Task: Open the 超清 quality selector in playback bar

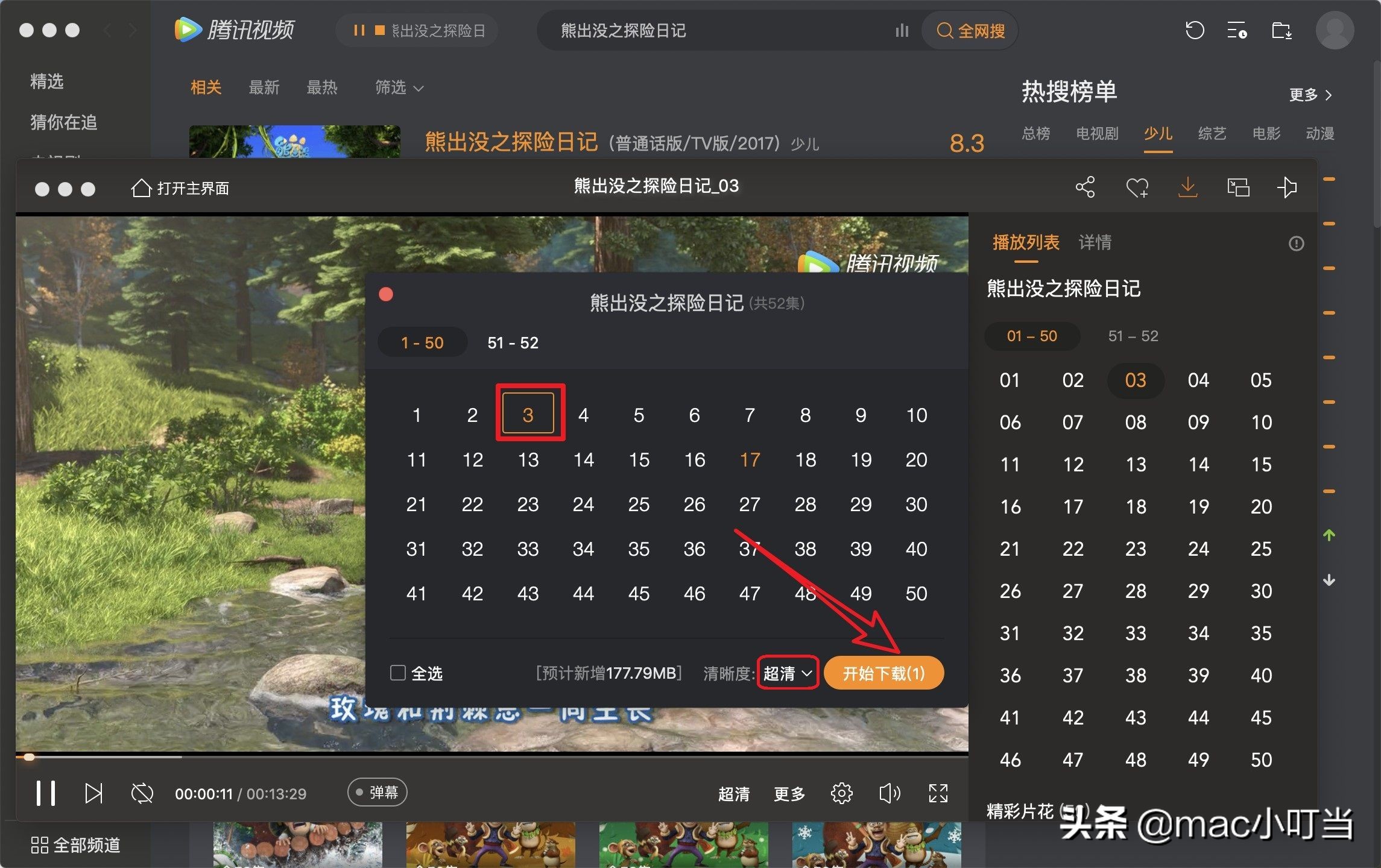Action: tap(733, 793)
